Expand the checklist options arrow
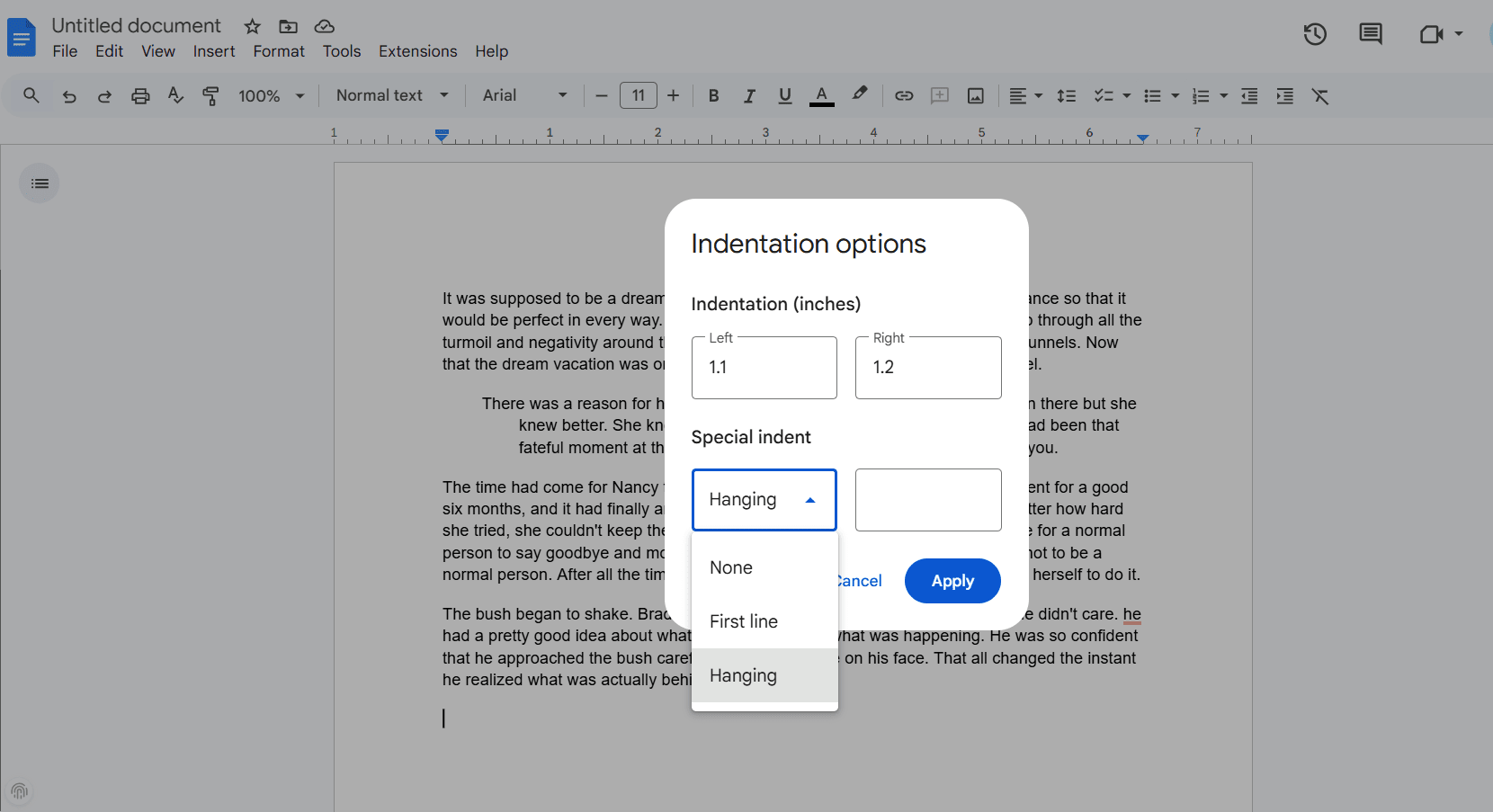Screen dimensions: 1493x812 tap(1126, 96)
